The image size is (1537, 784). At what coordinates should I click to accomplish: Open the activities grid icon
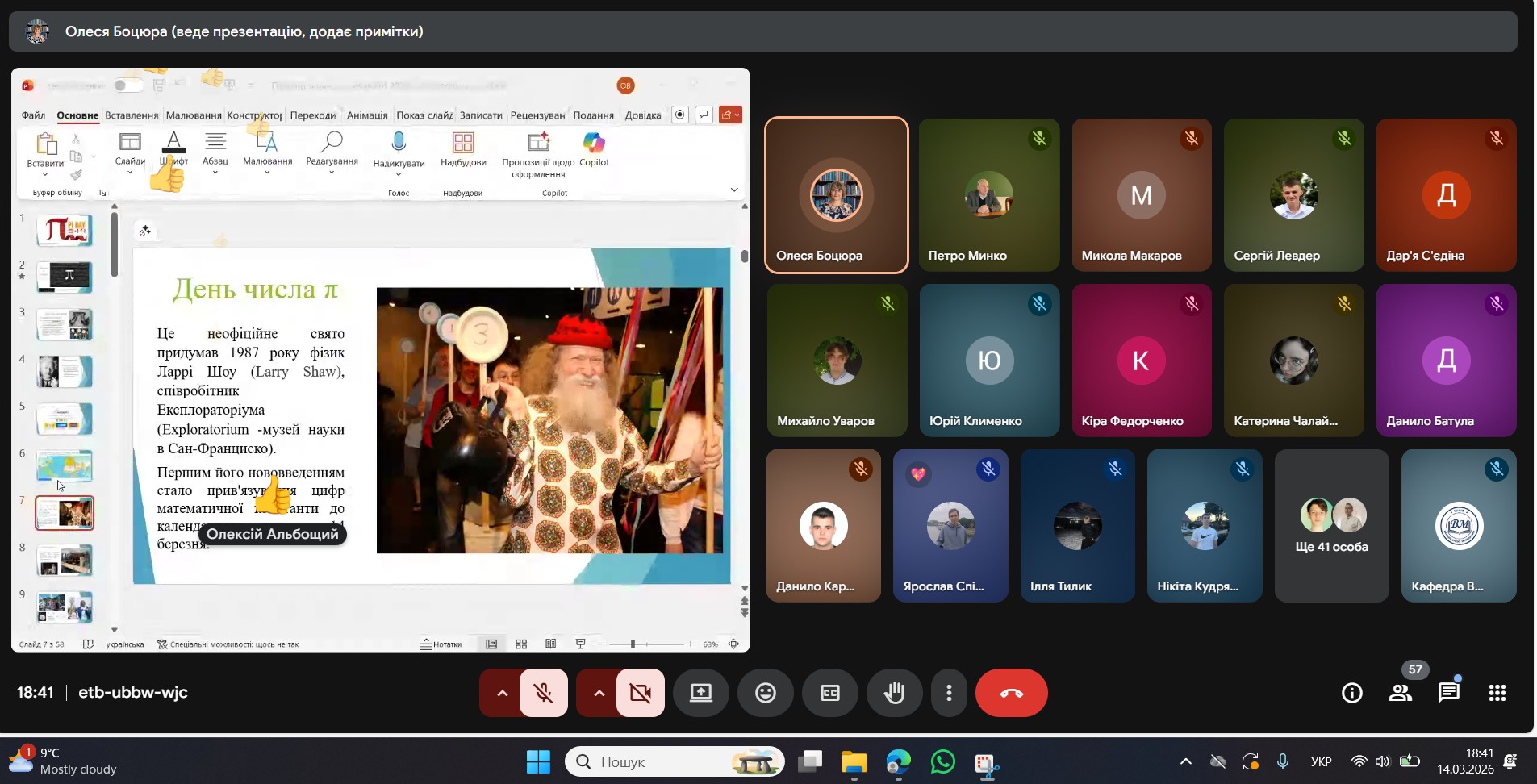[1497, 693]
